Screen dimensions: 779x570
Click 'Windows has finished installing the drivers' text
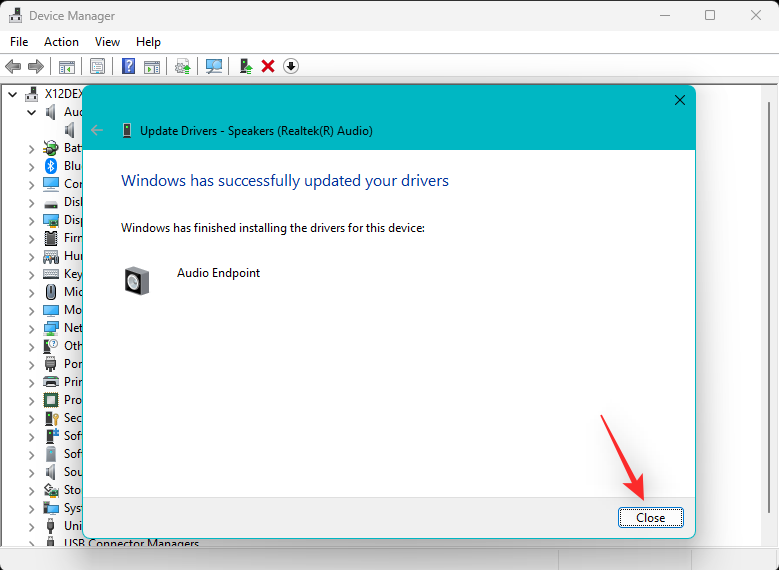tap(273, 228)
